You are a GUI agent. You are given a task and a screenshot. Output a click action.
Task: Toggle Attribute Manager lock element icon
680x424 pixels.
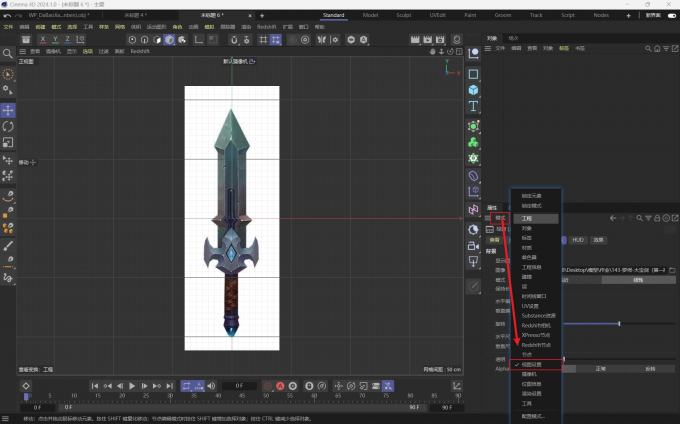point(657,218)
